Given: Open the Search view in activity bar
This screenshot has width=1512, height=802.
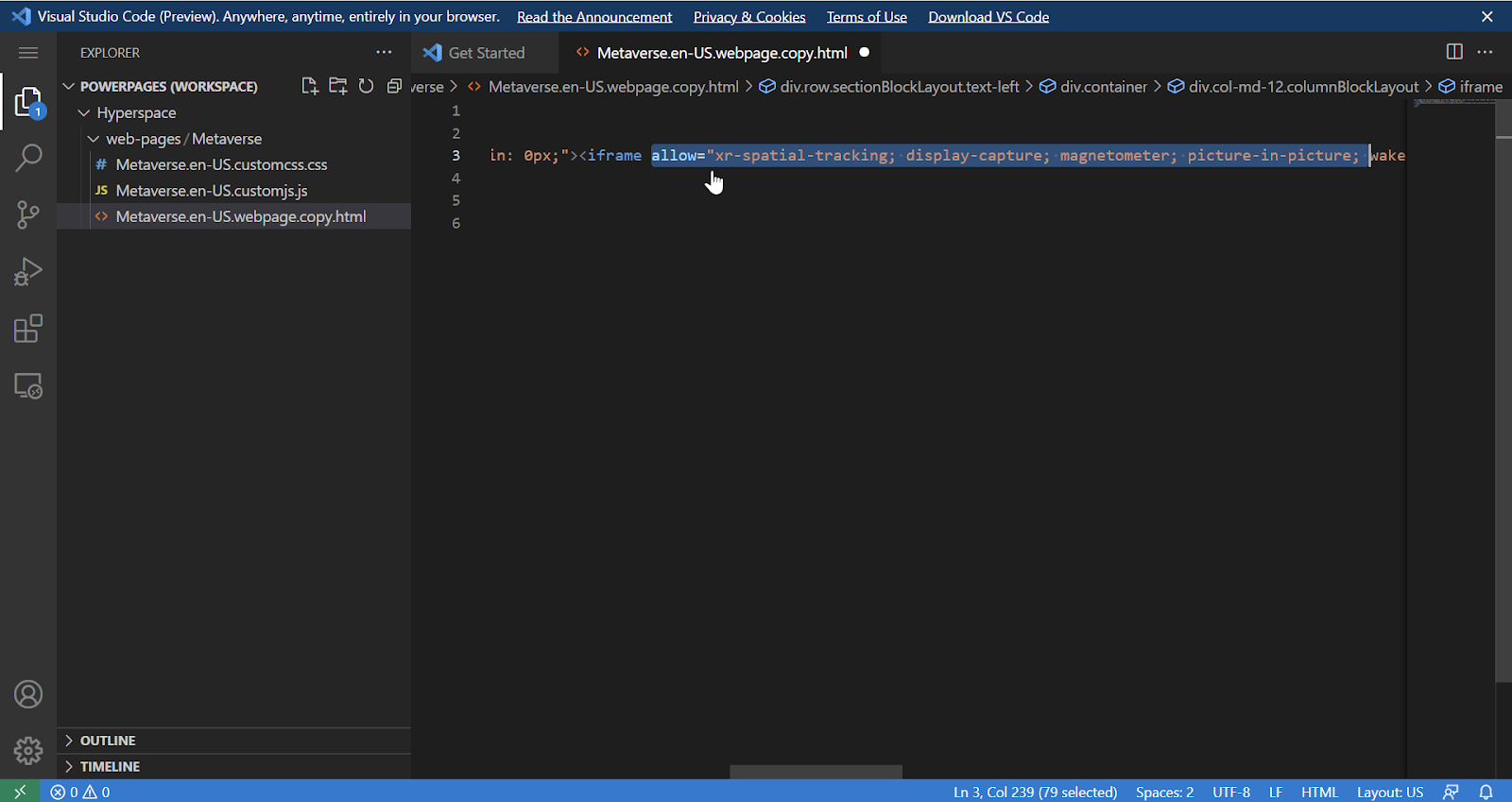Looking at the screenshot, I should [x=28, y=158].
